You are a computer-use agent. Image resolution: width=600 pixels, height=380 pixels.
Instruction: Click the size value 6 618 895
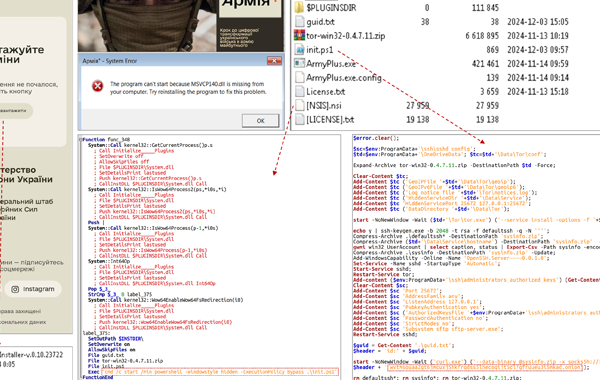[x=482, y=36]
